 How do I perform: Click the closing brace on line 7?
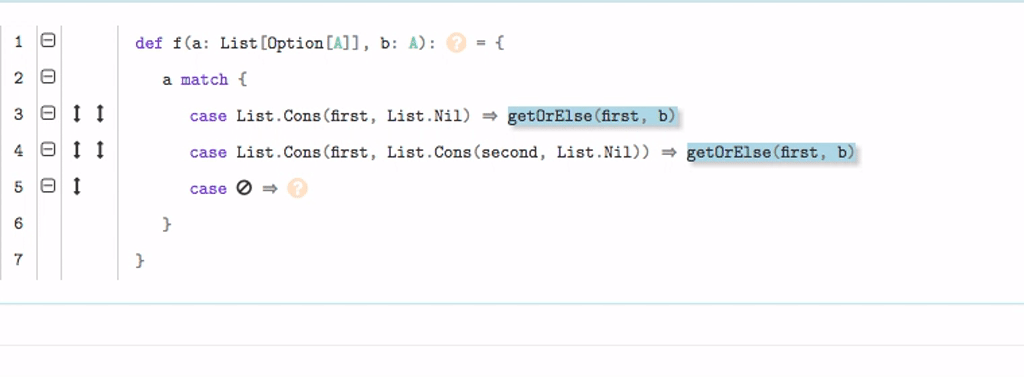click(140, 260)
